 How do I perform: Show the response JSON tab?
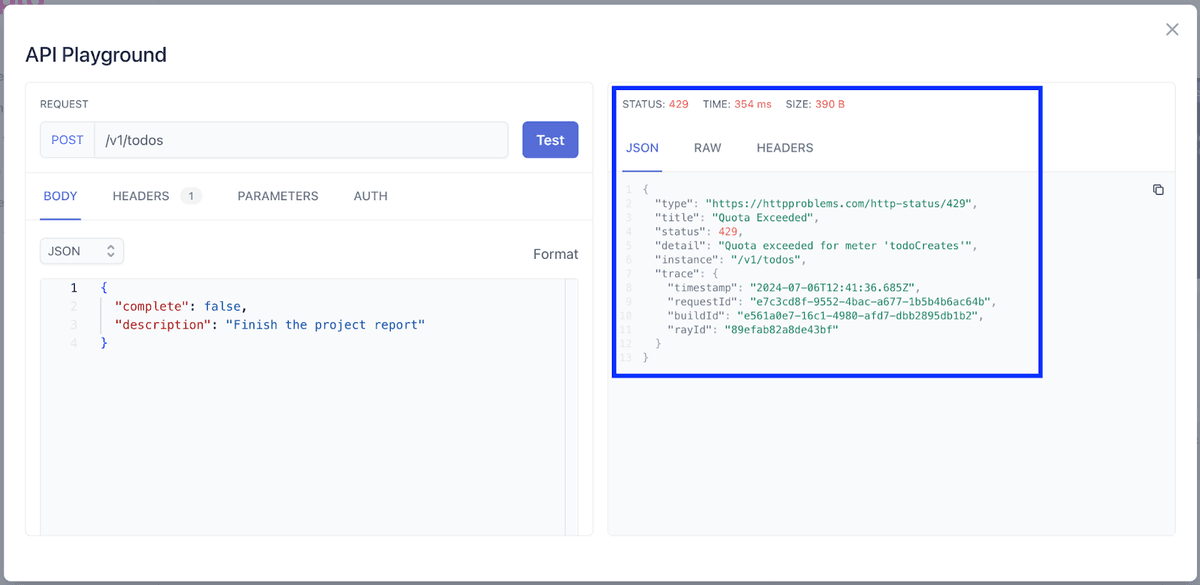(x=642, y=148)
